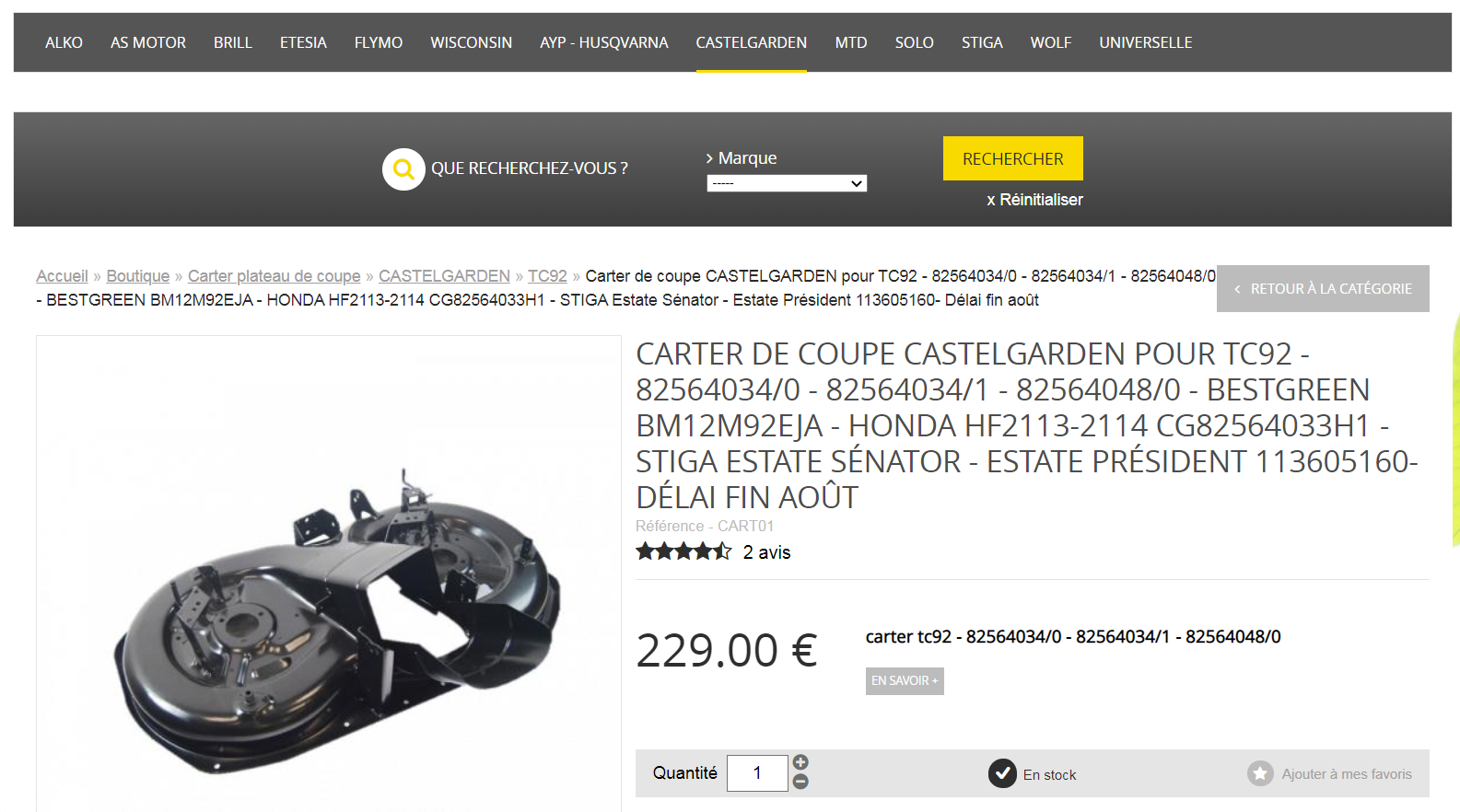Click RETOUR À LA CATÉGORIE button
Image resolution: width=1460 pixels, height=812 pixels.
[1323, 288]
